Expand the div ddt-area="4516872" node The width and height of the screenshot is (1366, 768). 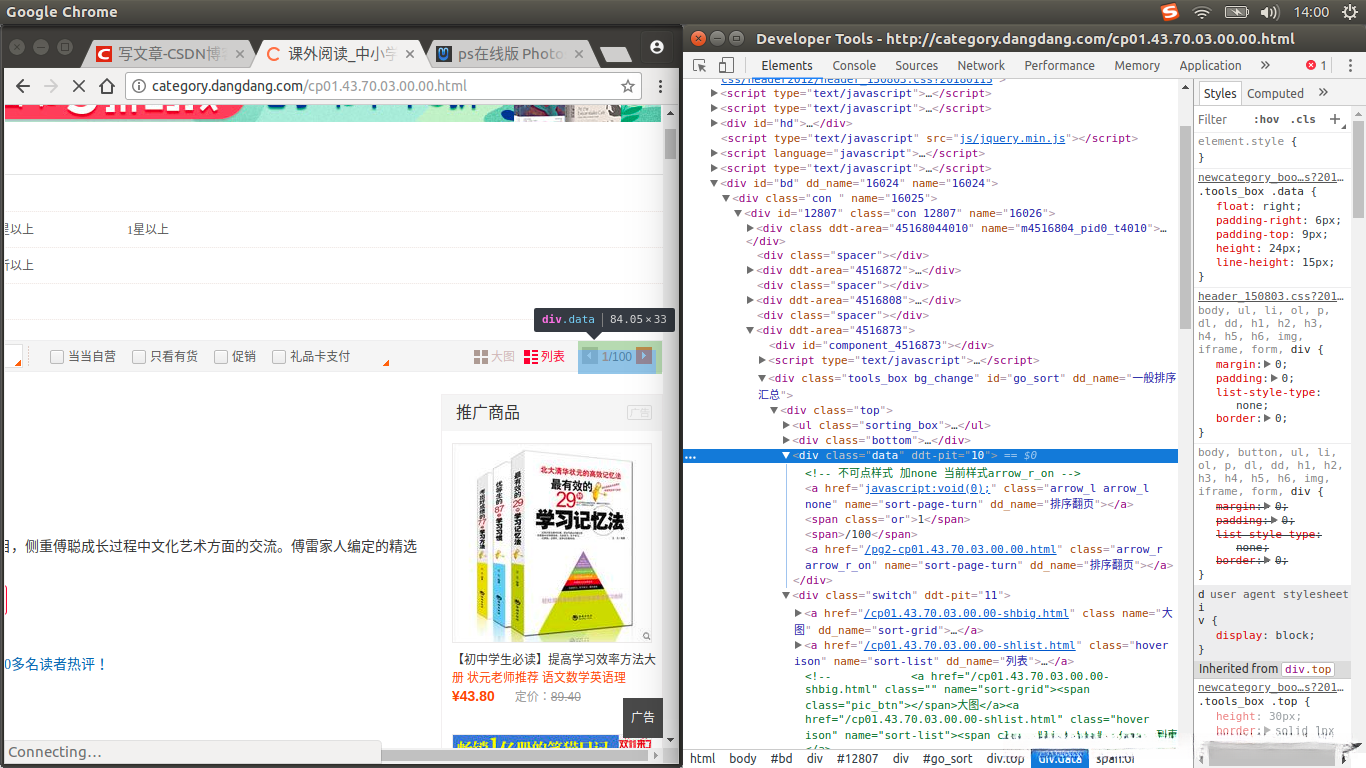751,270
